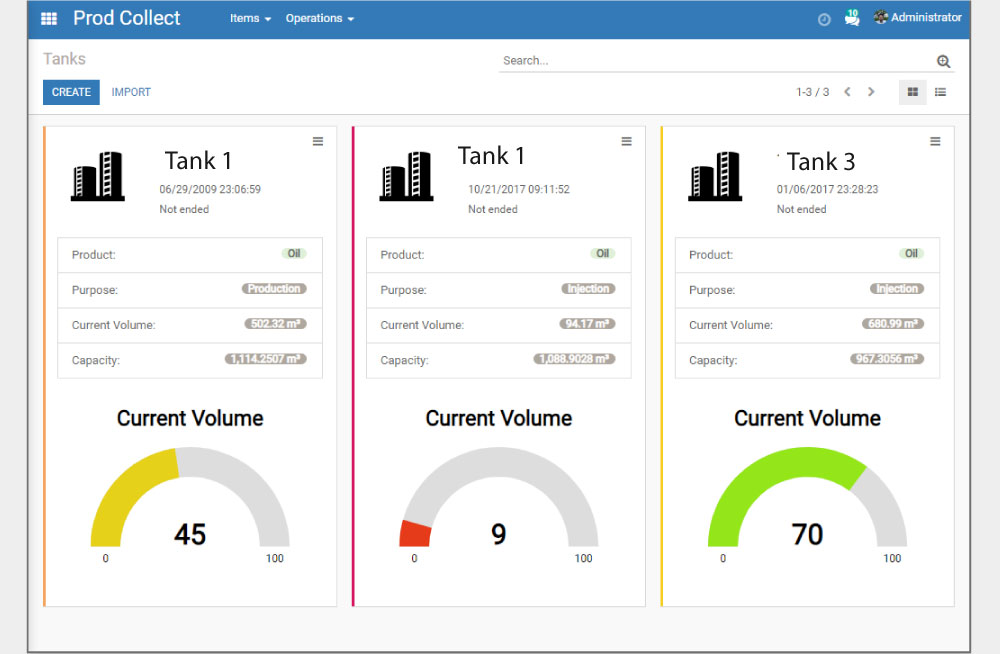1000x654 pixels.
Task: Open the messages icon with badge 10
Action: point(851,18)
